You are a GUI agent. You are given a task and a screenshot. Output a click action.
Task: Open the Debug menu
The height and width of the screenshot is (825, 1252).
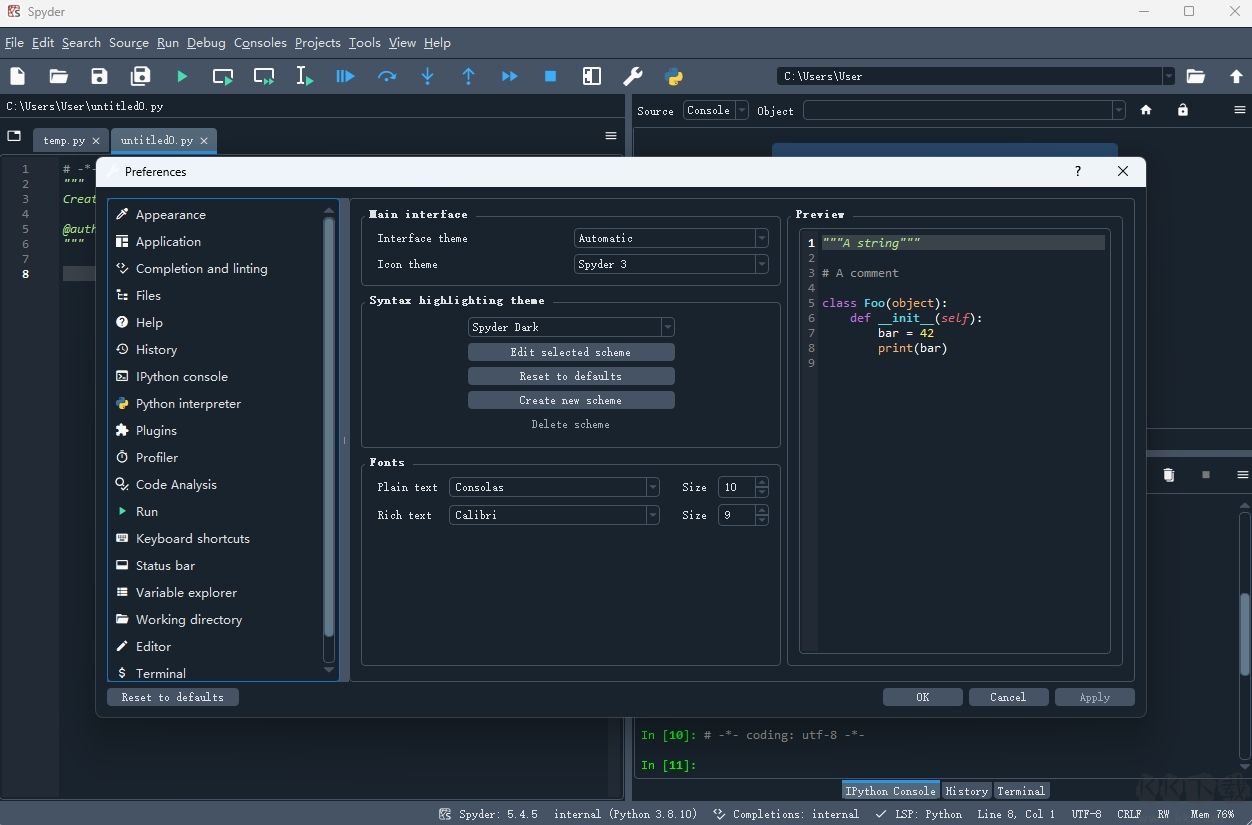coord(206,43)
